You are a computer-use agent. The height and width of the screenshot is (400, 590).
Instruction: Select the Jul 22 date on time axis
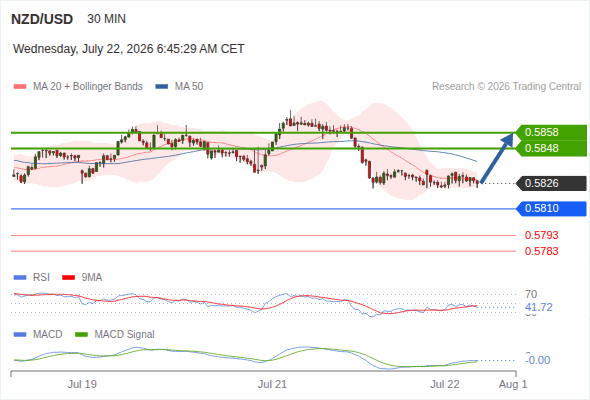pyautogui.click(x=445, y=384)
